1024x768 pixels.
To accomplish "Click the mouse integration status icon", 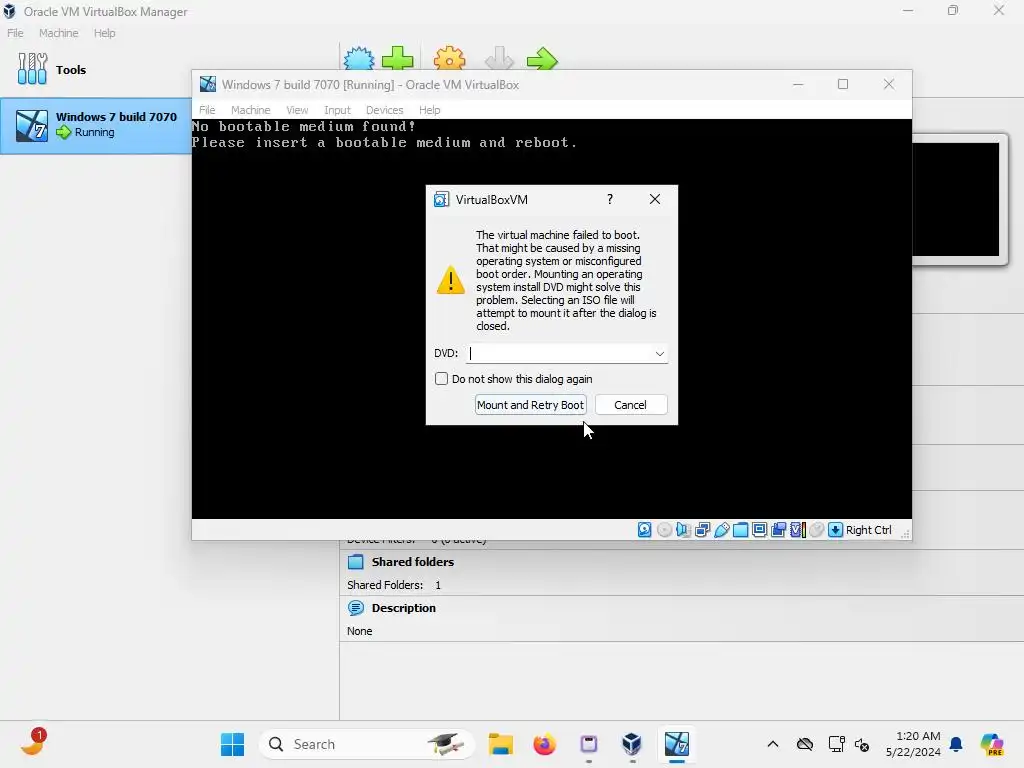I will click(x=816, y=530).
